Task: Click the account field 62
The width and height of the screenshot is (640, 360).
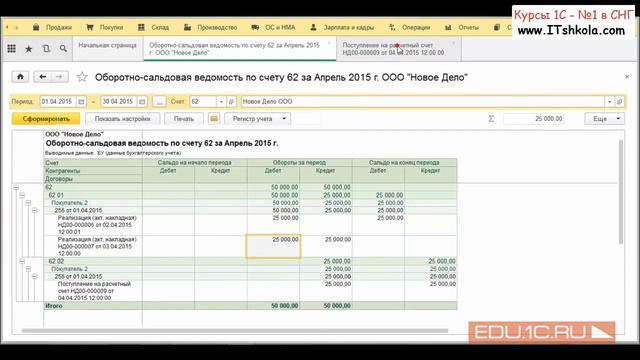Action: tap(203, 102)
